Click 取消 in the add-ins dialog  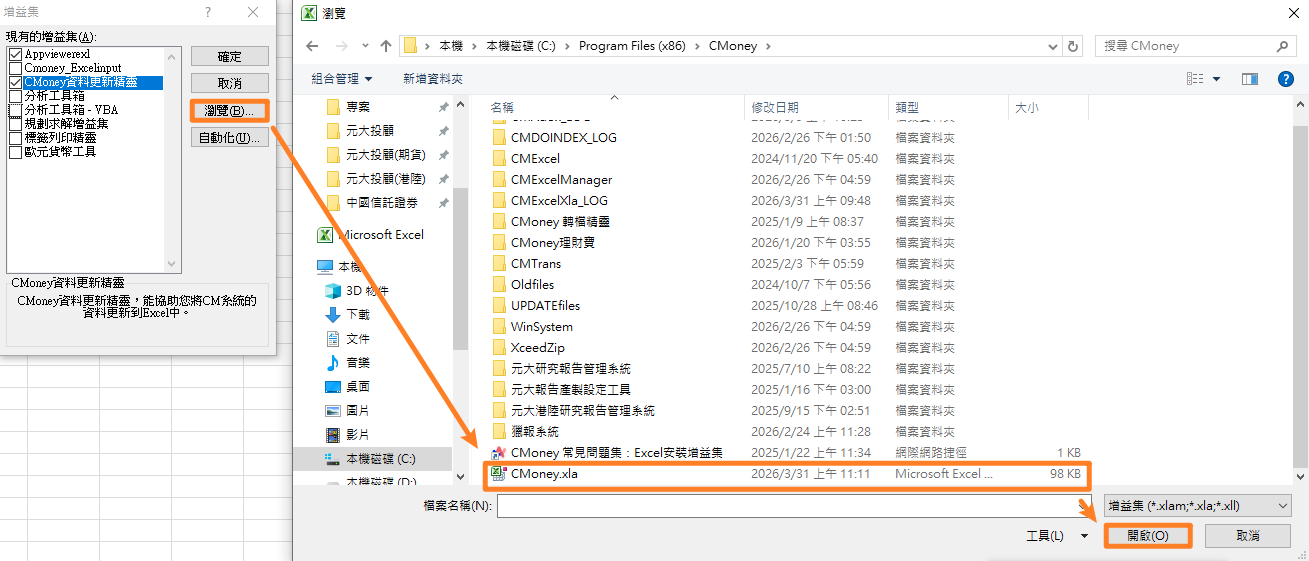coord(230,83)
